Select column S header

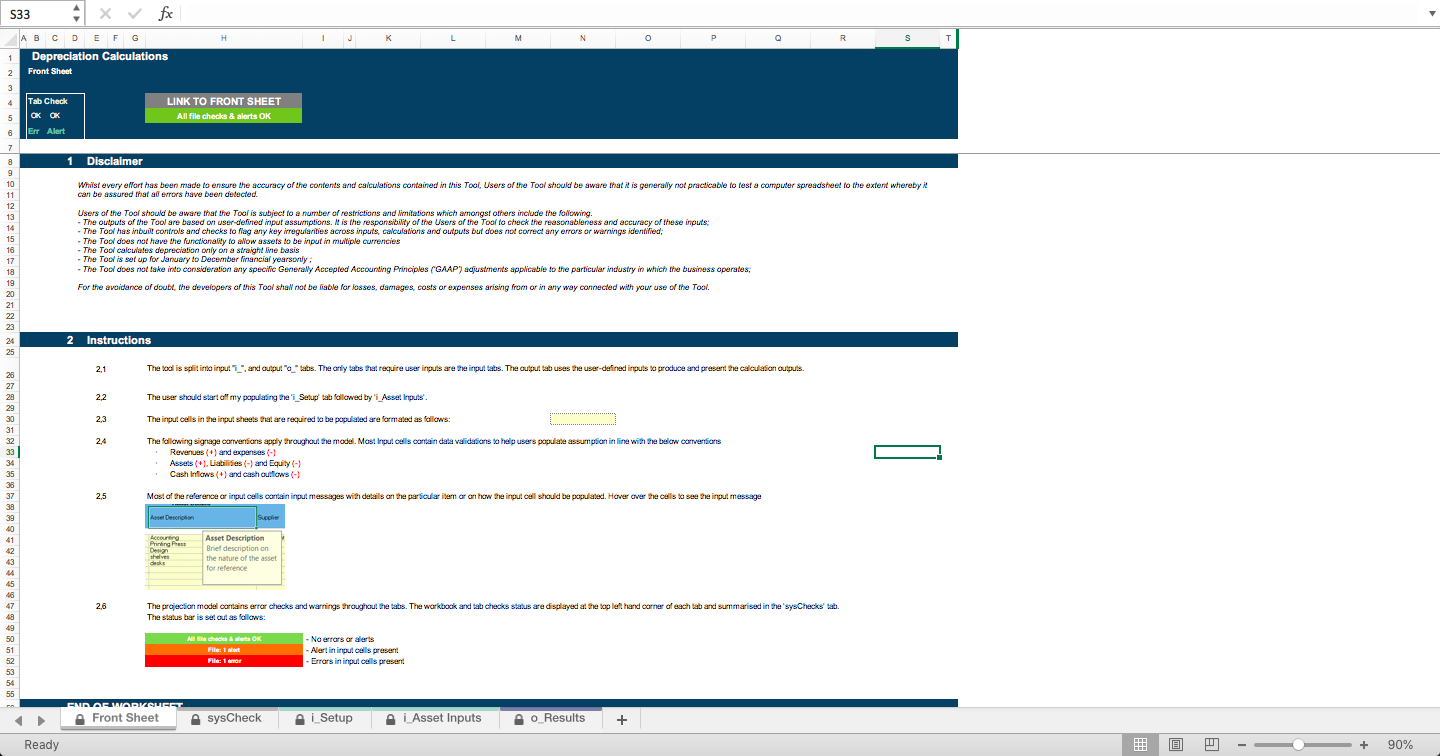tap(907, 38)
